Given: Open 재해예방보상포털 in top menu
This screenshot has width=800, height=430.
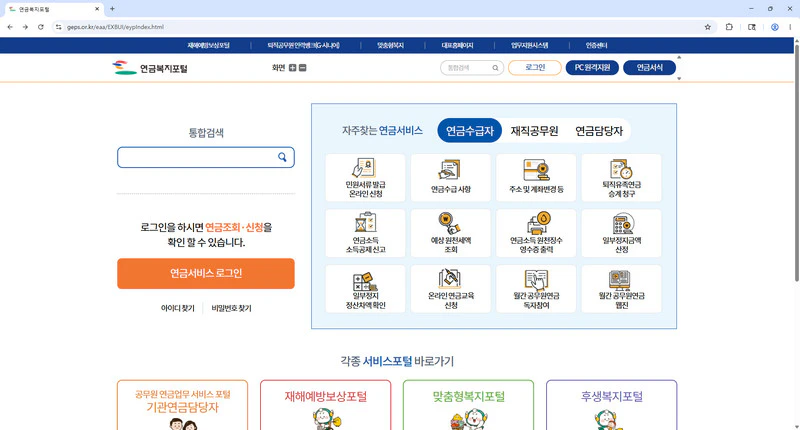Looking at the screenshot, I should coord(208,45).
